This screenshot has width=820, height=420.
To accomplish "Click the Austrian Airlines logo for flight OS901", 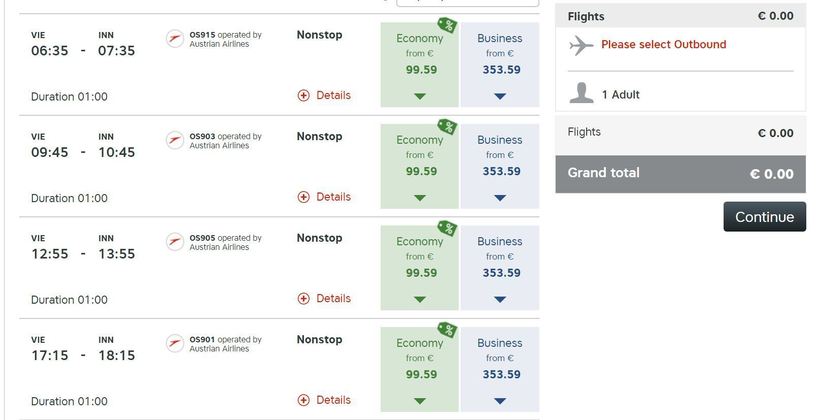I will (x=175, y=343).
